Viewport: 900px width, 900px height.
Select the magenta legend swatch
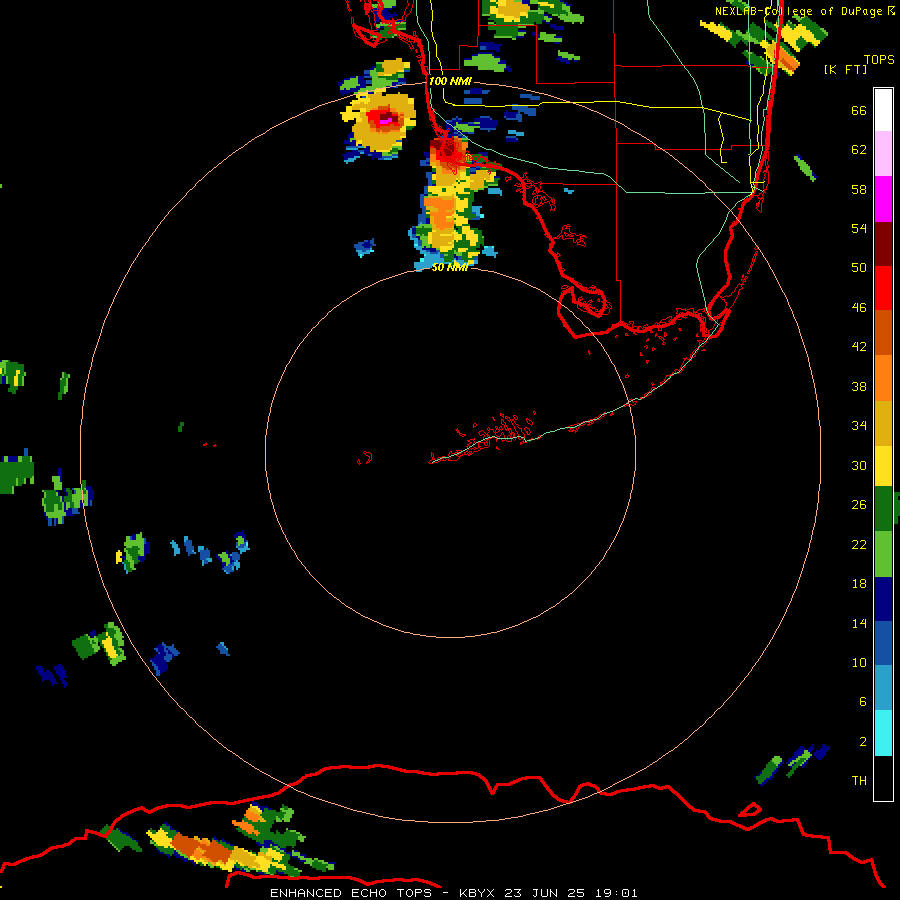coord(883,199)
